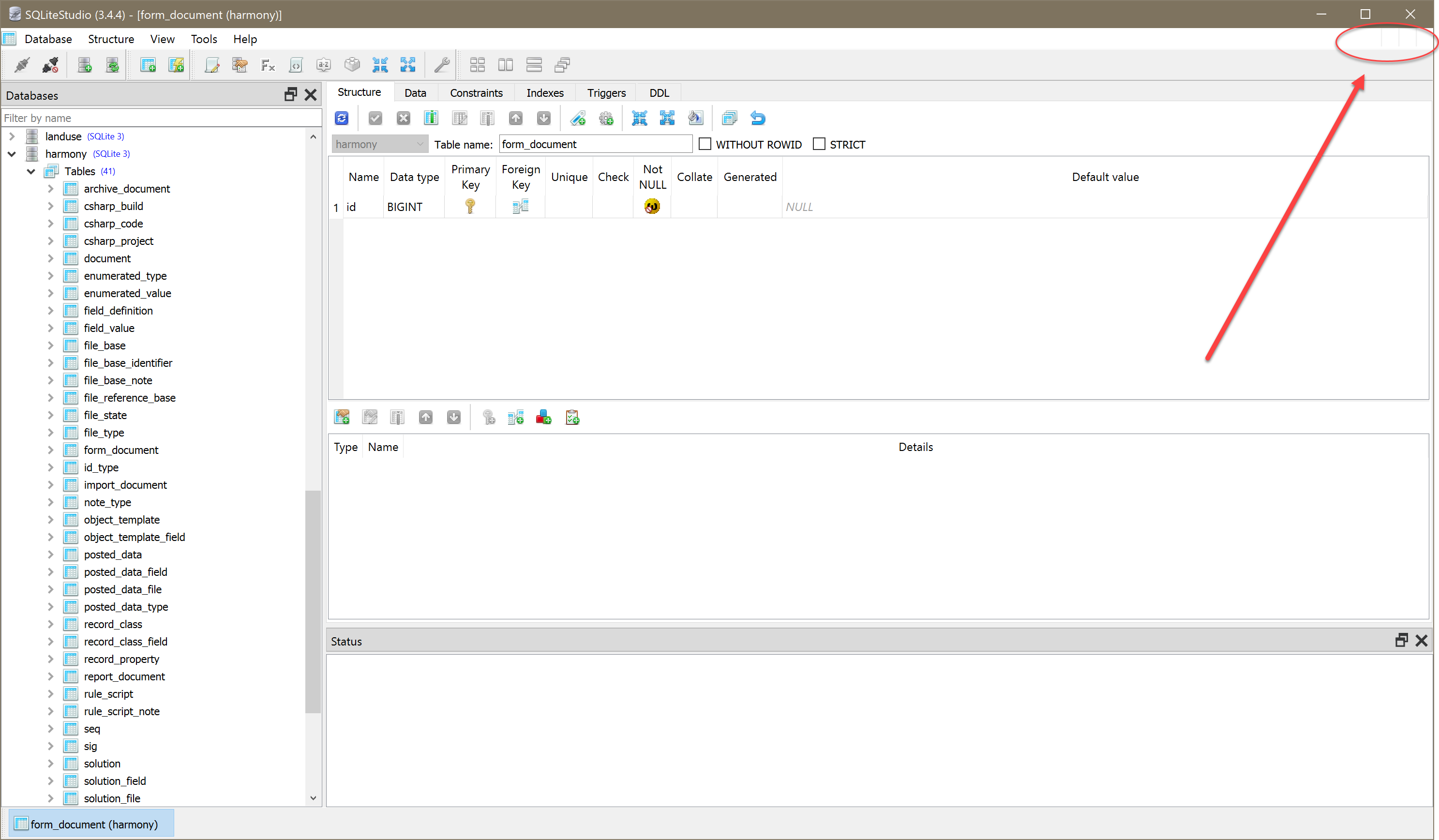The image size is (1439, 840).
Task: Expand the seq table node
Action: point(50,729)
